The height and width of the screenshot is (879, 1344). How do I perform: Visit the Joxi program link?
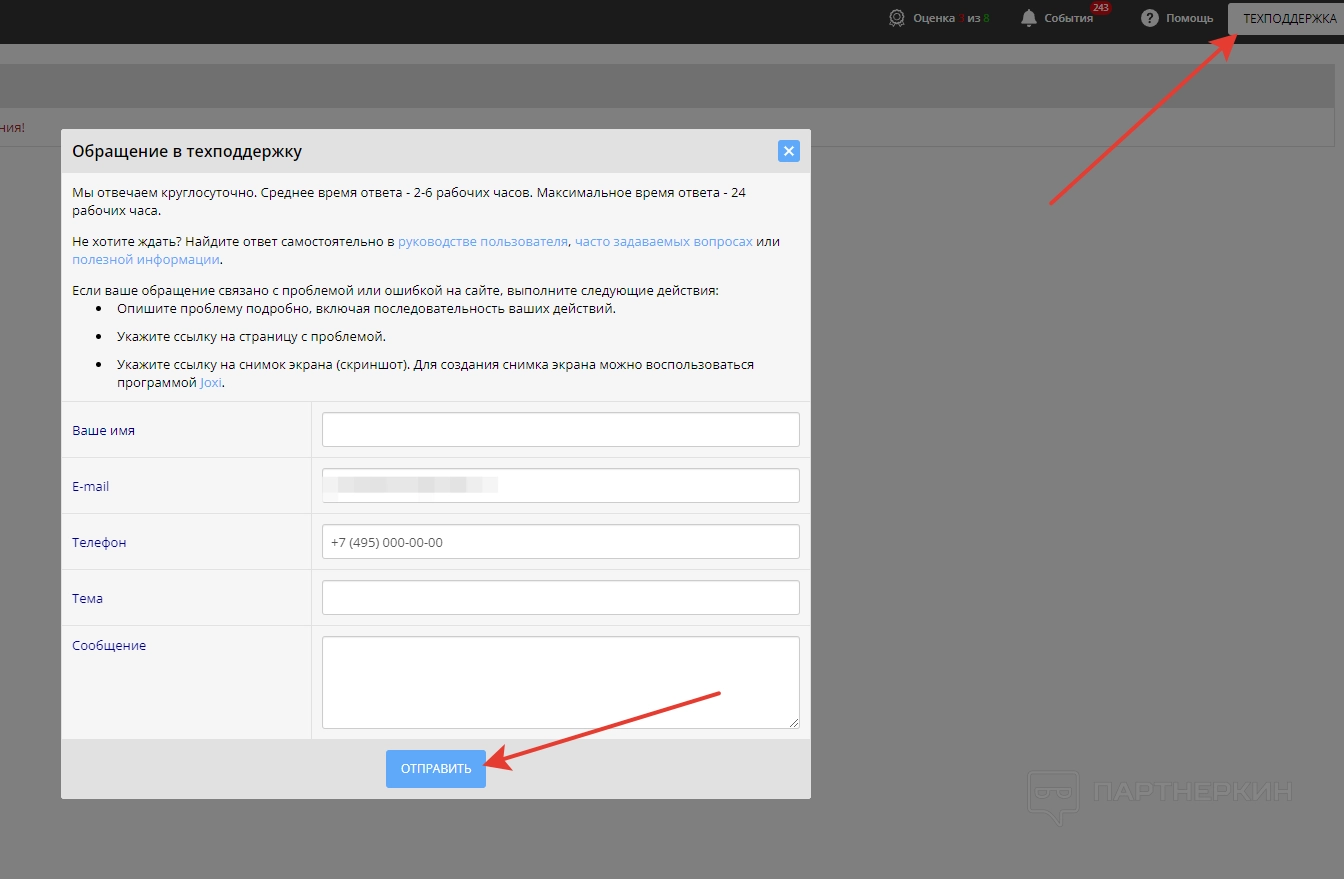pos(210,384)
